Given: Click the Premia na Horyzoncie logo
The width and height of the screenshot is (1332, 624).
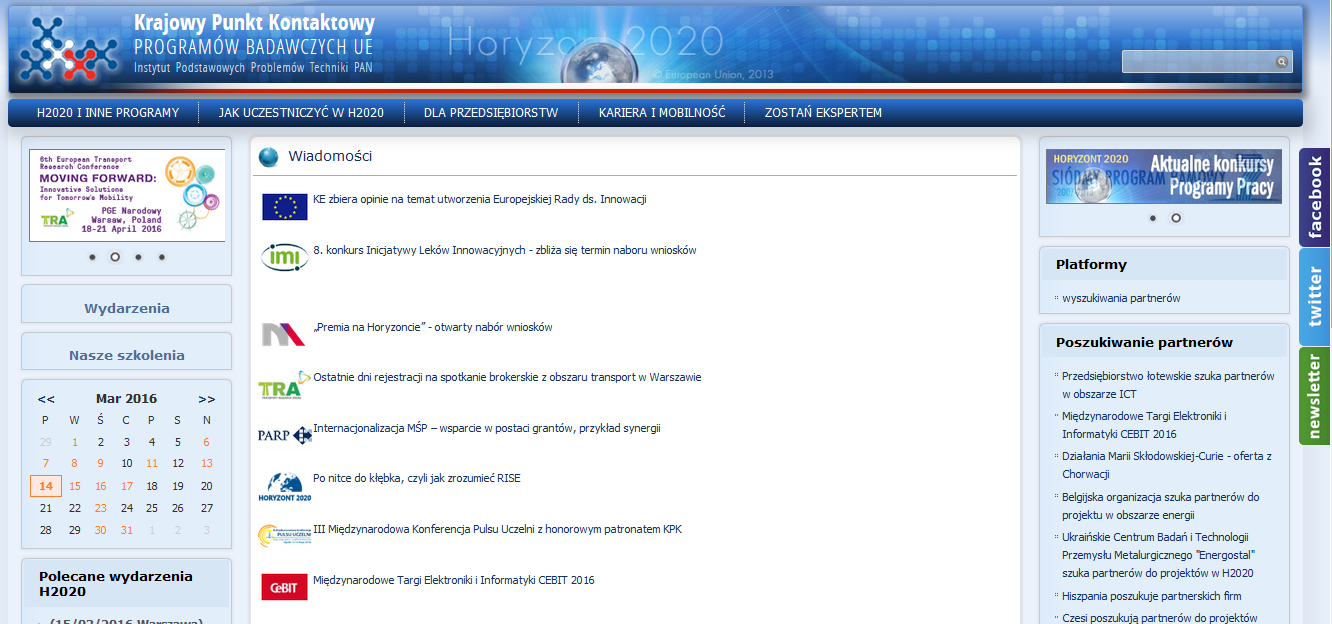Looking at the screenshot, I should tap(283, 334).
